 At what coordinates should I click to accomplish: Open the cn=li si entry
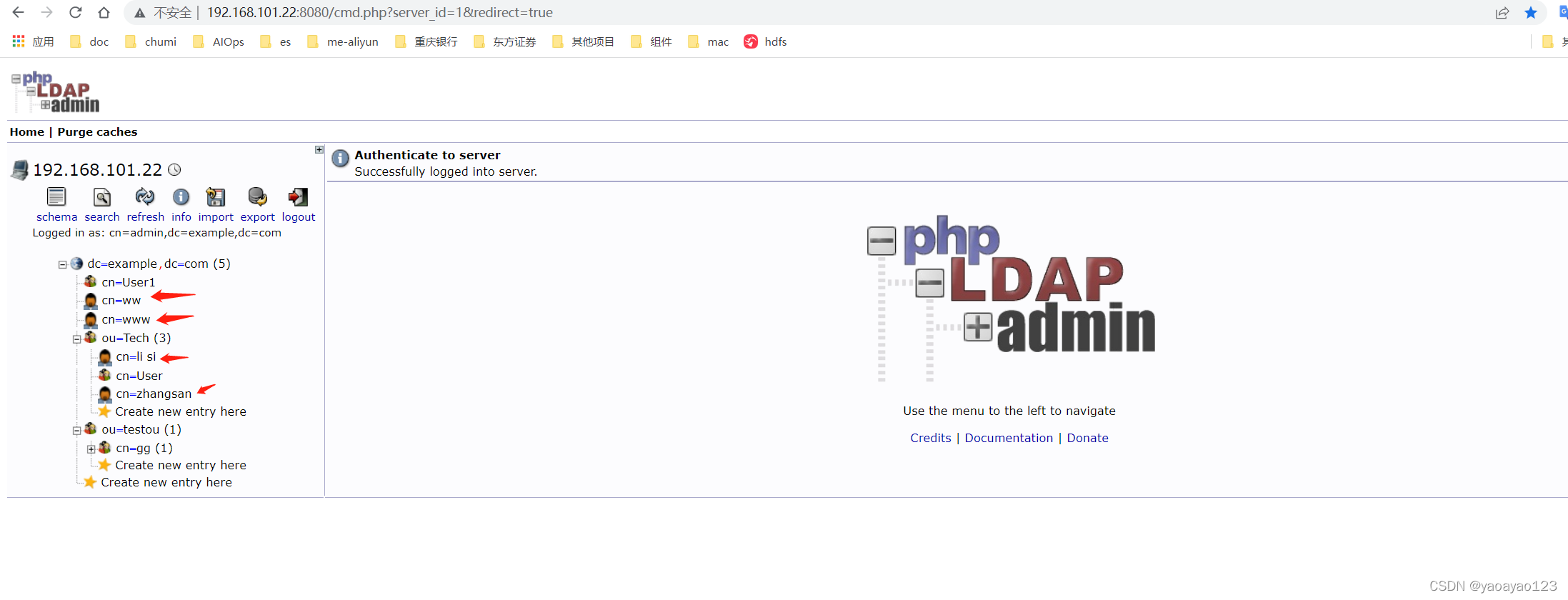pos(136,356)
